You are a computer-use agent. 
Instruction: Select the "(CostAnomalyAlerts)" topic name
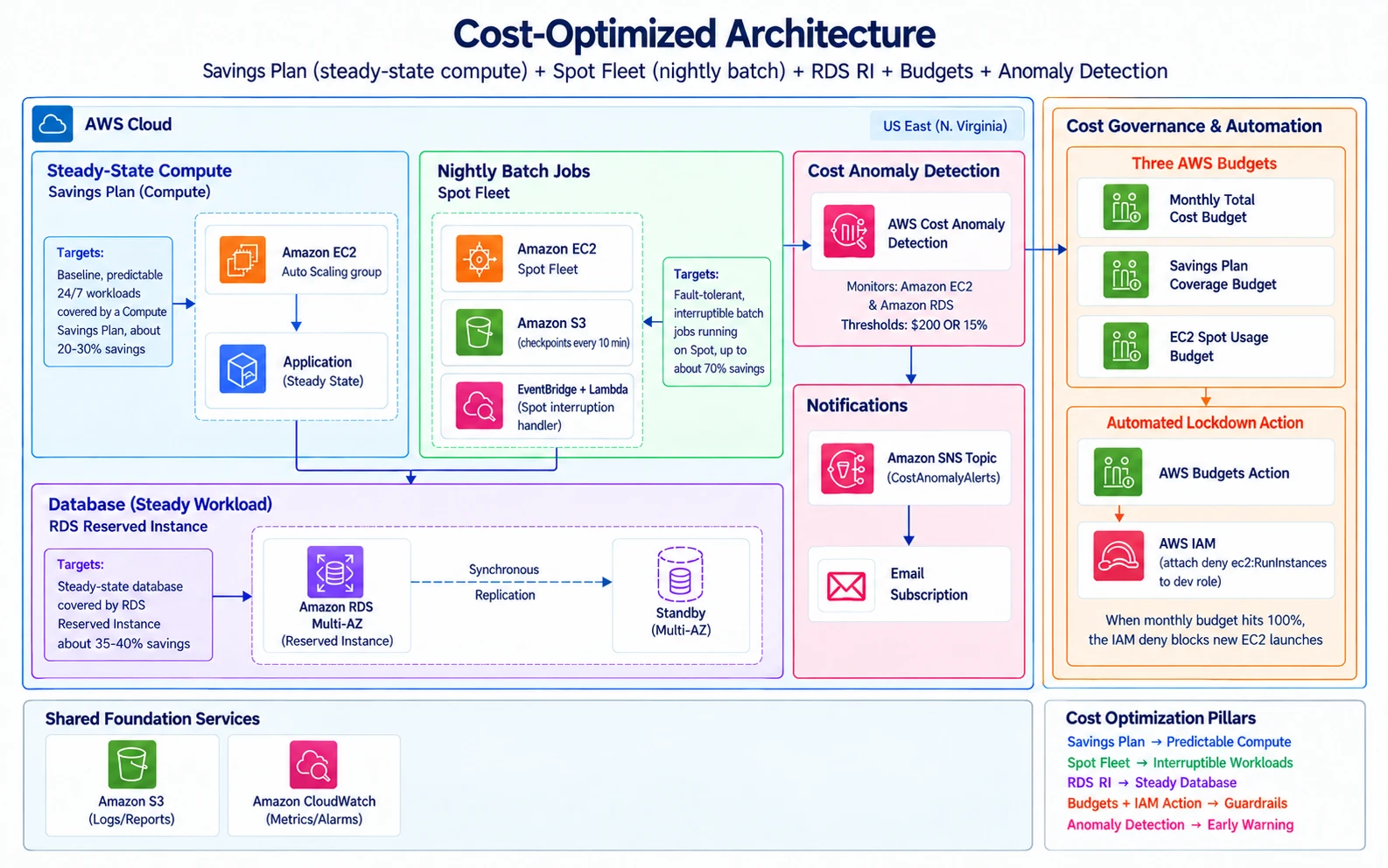pyautogui.click(x=943, y=478)
